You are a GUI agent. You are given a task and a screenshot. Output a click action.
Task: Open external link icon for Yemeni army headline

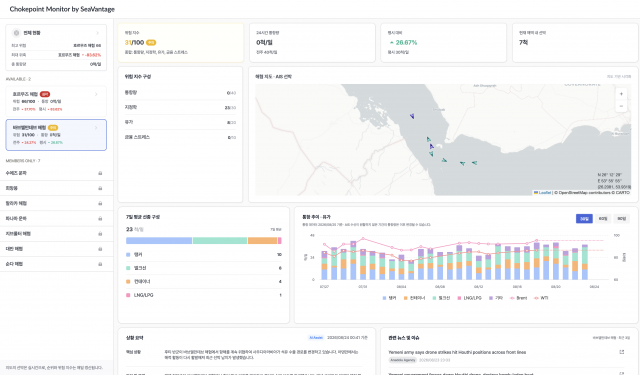[622, 352]
